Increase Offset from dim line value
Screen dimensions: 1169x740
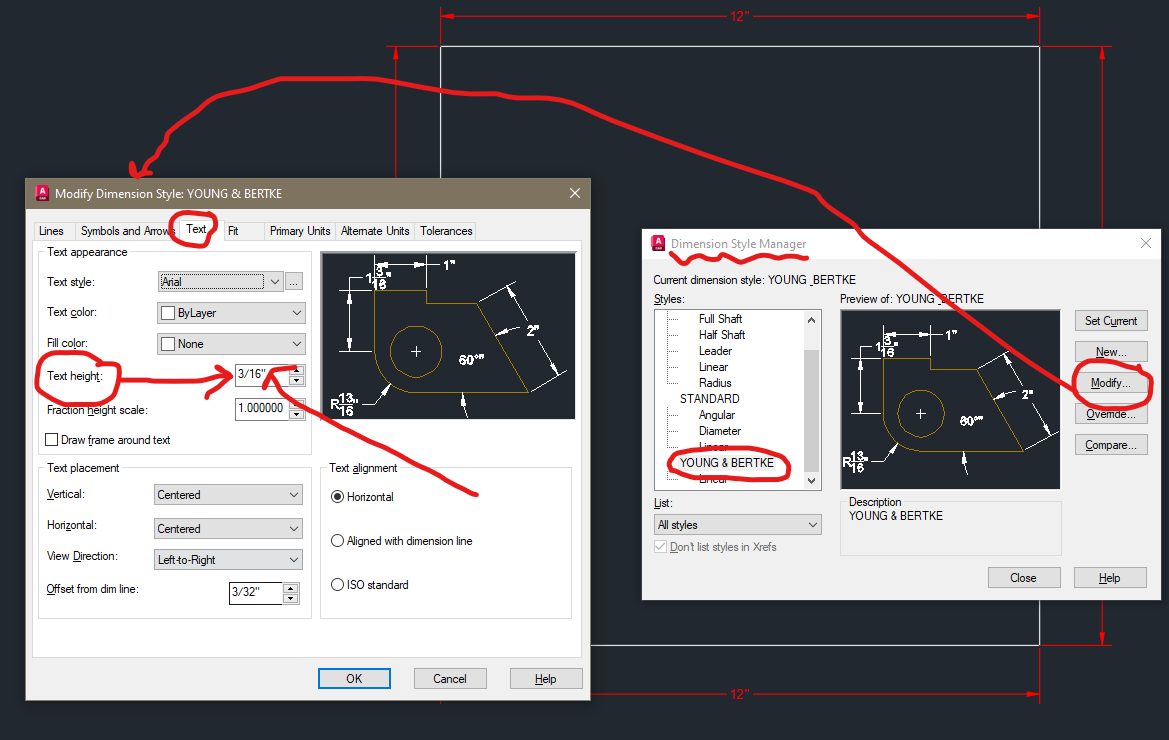pyautogui.click(x=291, y=589)
